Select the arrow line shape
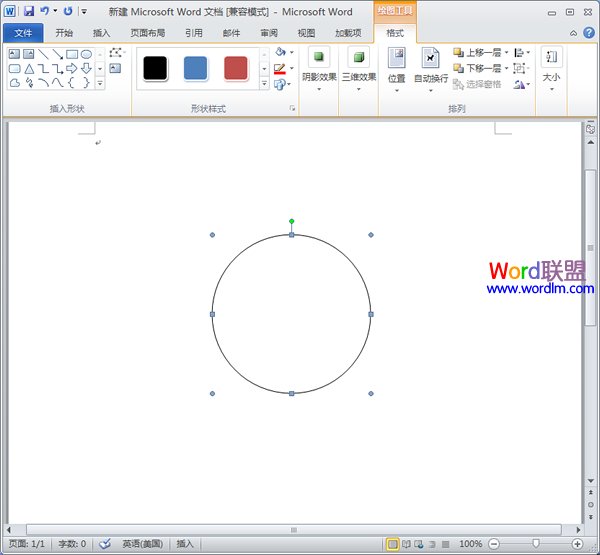The height and width of the screenshot is (555, 600). coord(57,54)
